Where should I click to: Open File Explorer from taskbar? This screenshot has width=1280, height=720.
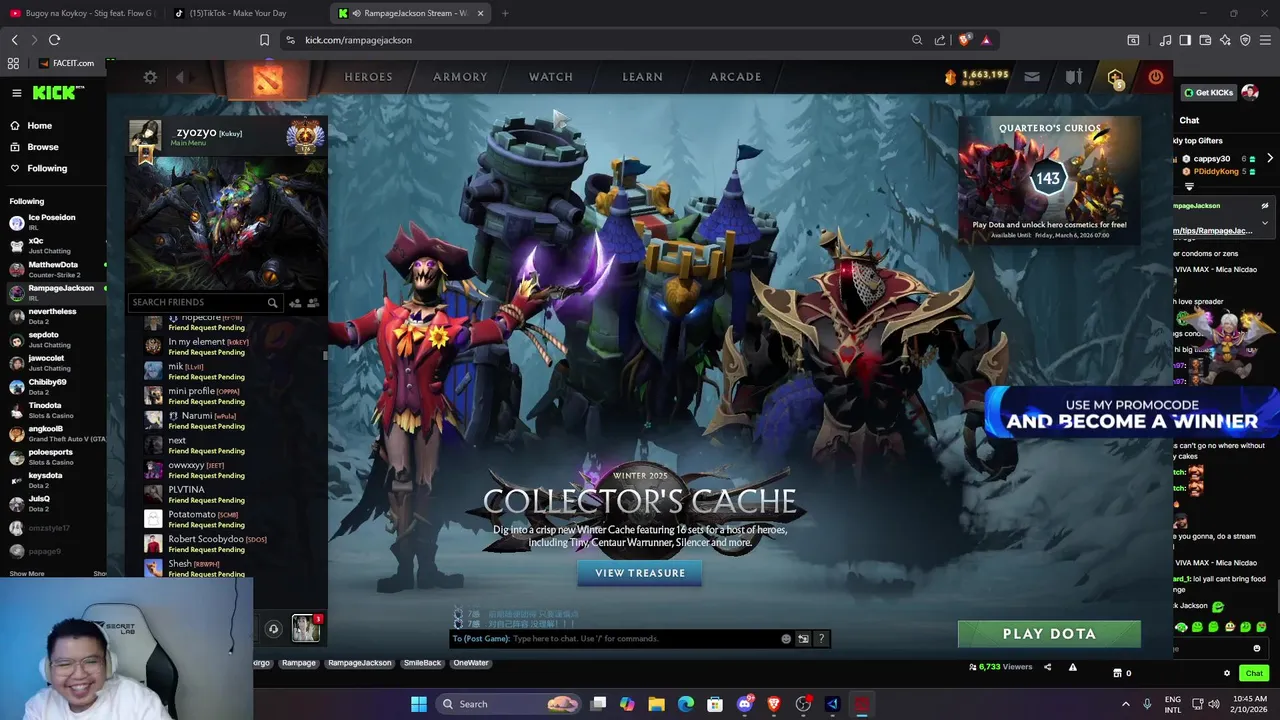click(x=656, y=704)
